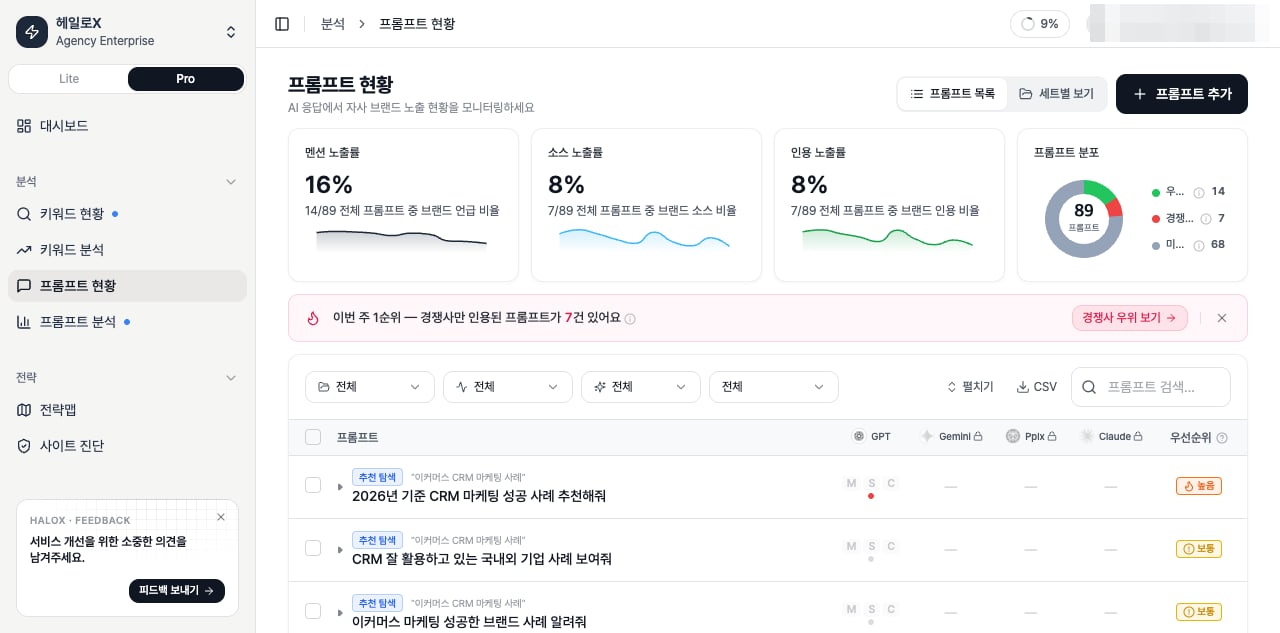This screenshot has width=1280, height=633.
Task: Click the info icon after 건 있어요
Action: pyautogui.click(x=630, y=319)
